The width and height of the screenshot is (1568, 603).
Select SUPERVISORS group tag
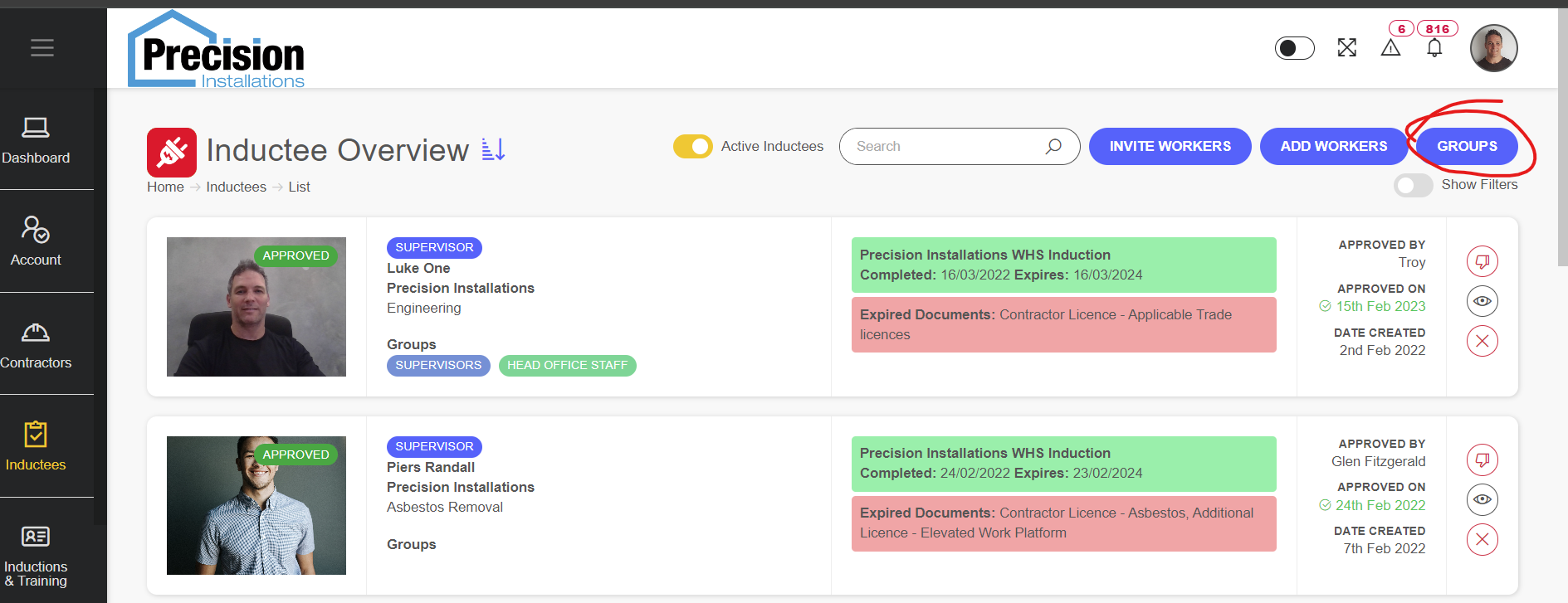pos(438,365)
